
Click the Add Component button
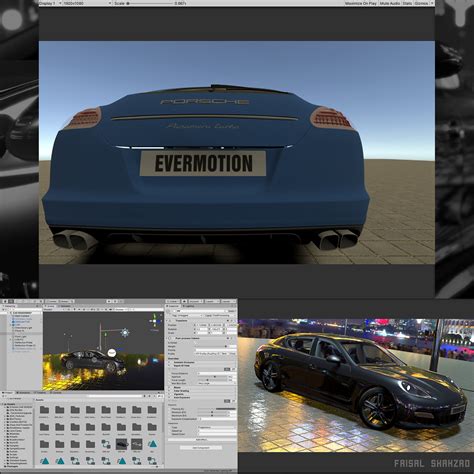[201, 448]
